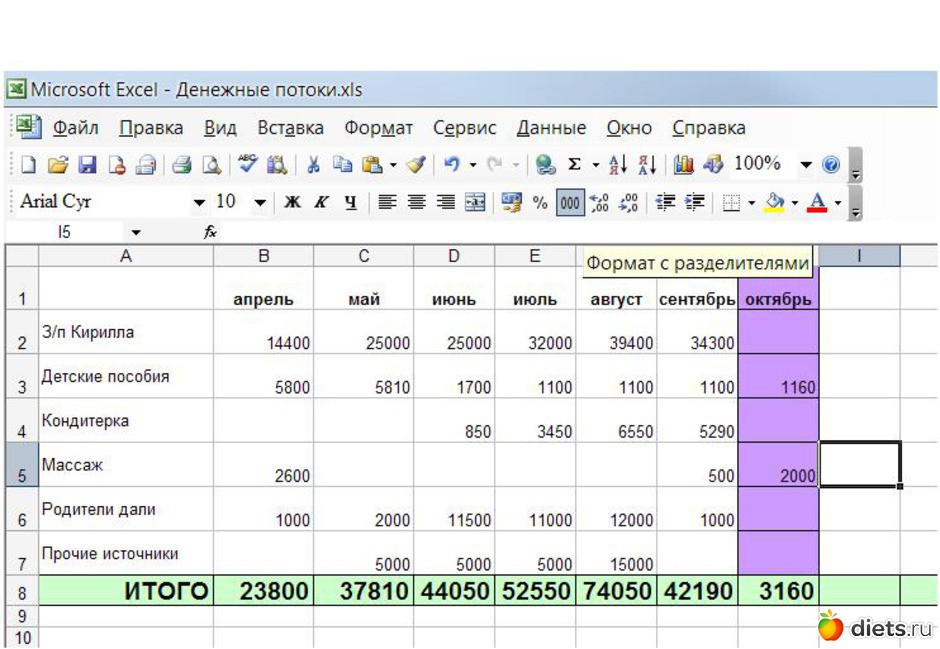
Task: Click the Increase Decimal icon
Action: coord(600,202)
